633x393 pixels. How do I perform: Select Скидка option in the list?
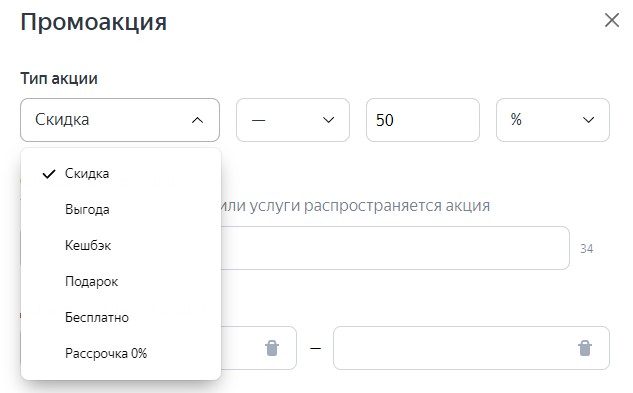[121, 174]
